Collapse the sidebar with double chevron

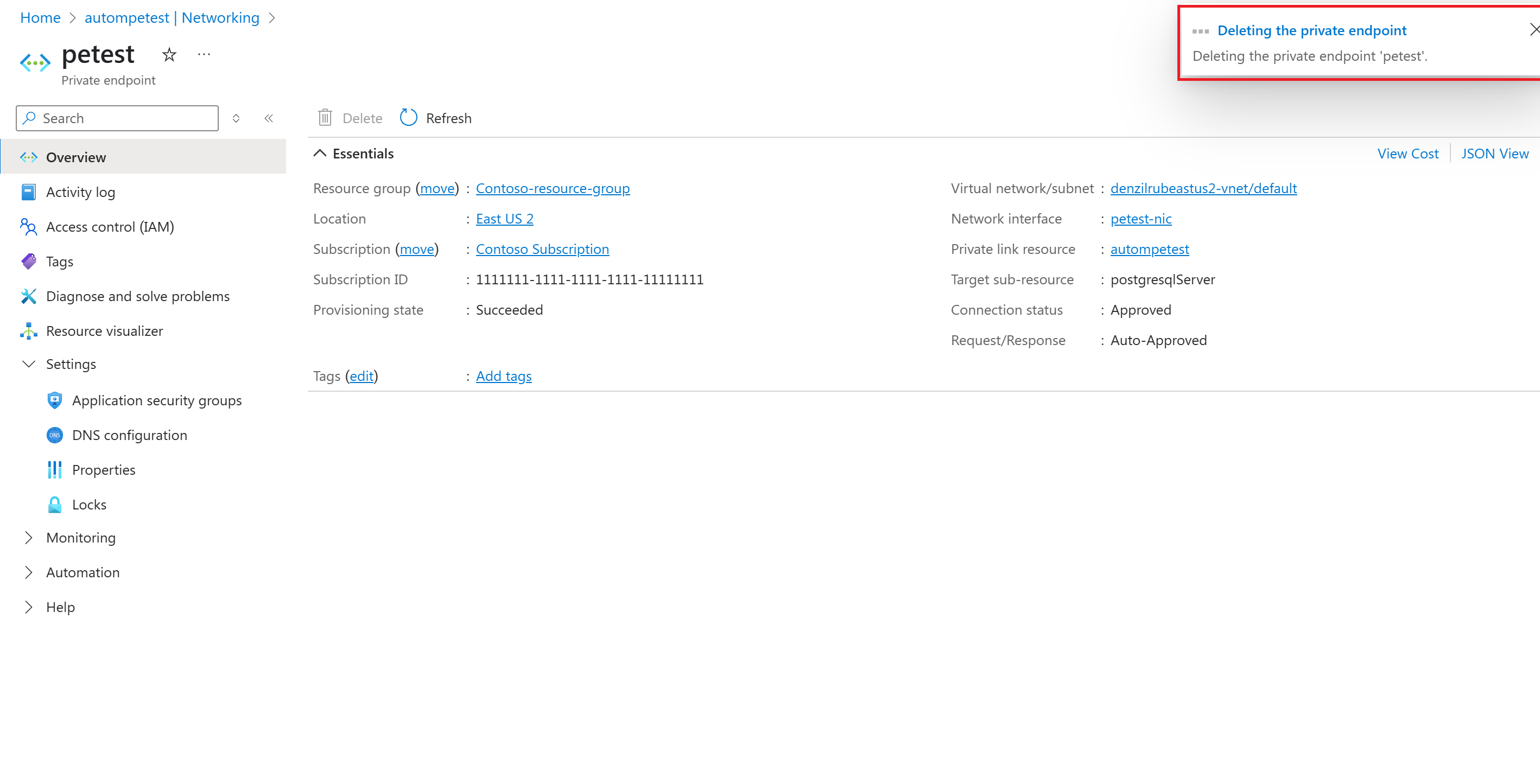tap(268, 118)
